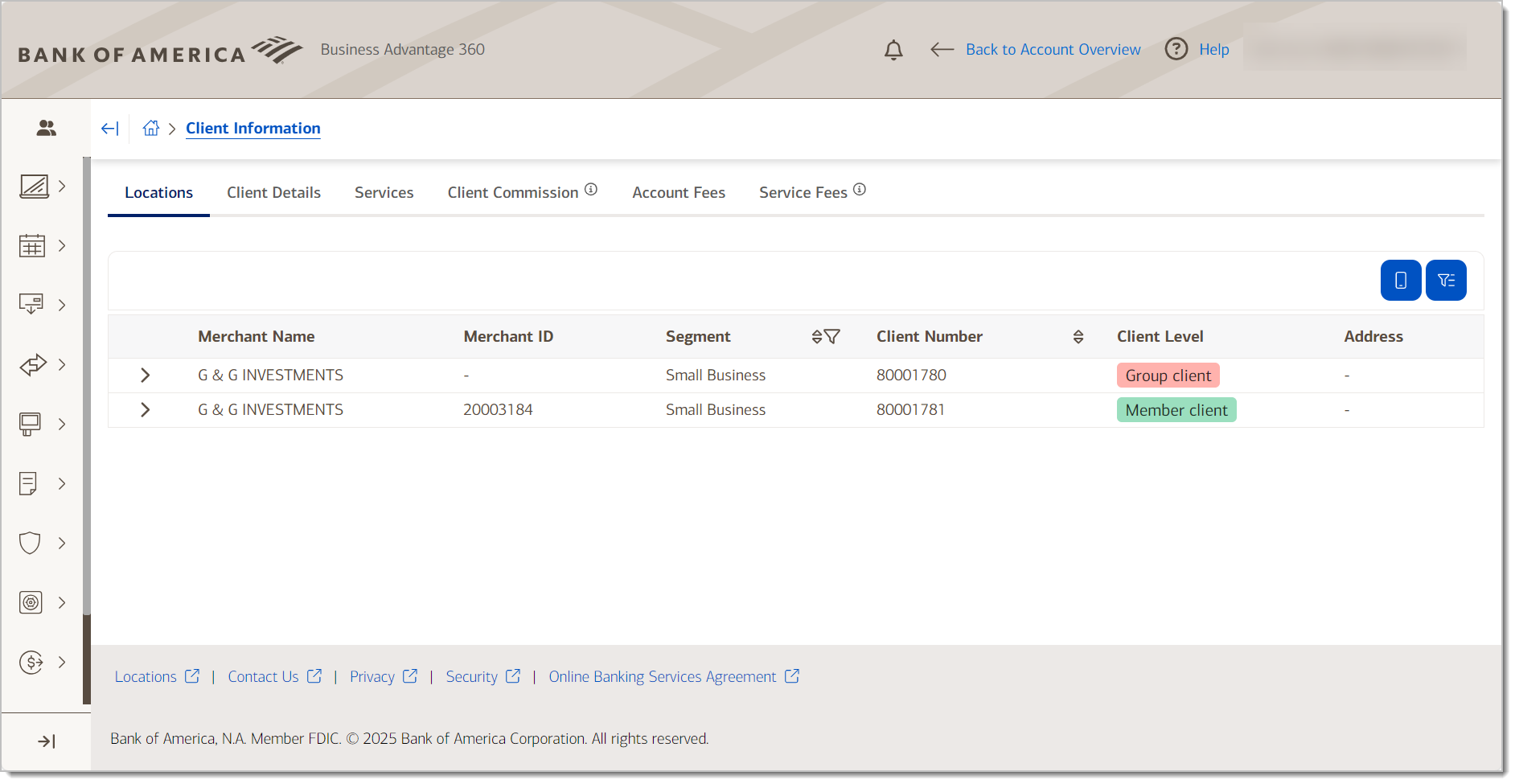The image size is (1515, 784).
Task: Click the calendar grid sidebar icon
Action: pyautogui.click(x=32, y=246)
